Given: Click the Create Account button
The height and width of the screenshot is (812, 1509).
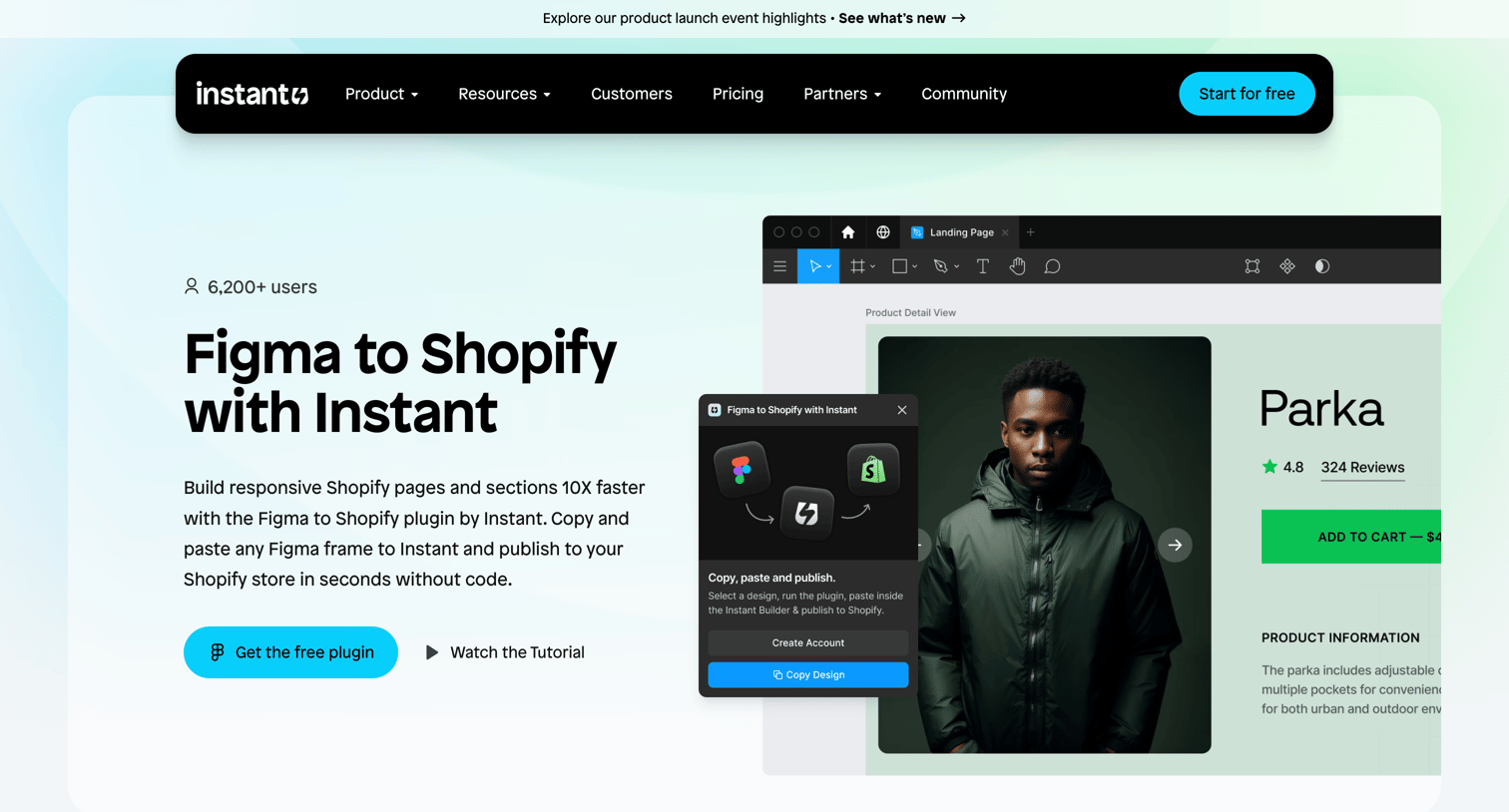Looking at the screenshot, I should pos(808,643).
